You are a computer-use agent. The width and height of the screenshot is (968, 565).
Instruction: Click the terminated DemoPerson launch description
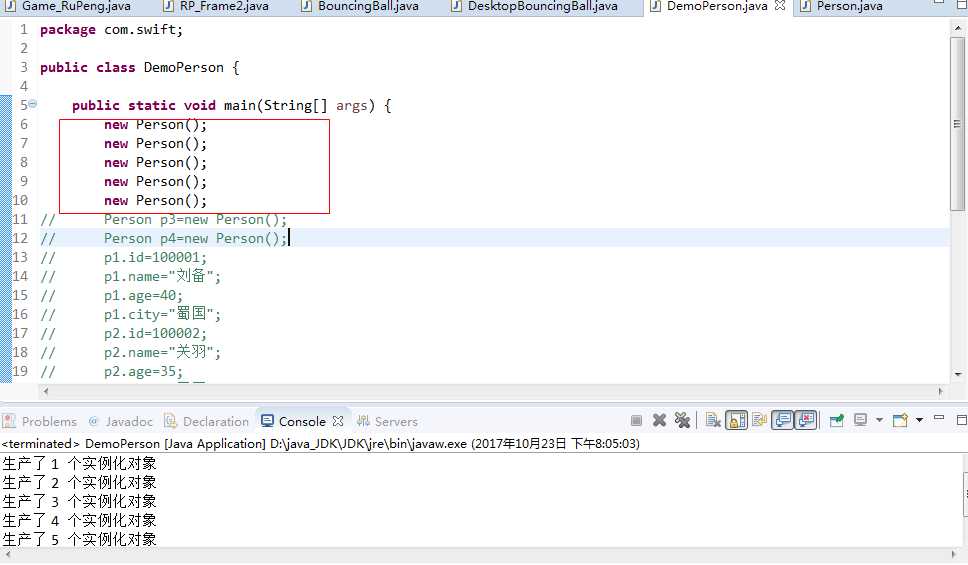point(320,443)
